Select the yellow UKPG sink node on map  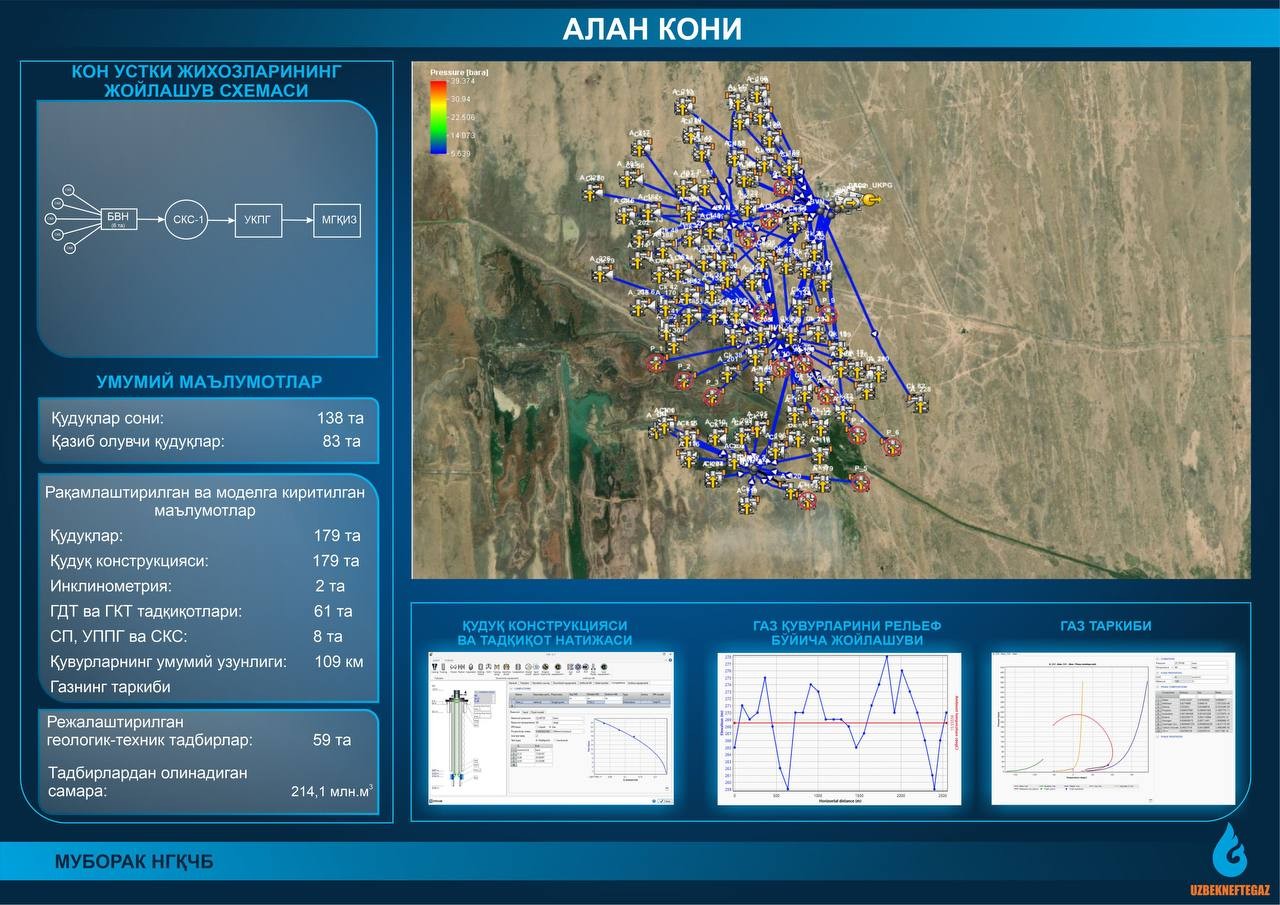(871, 201)
